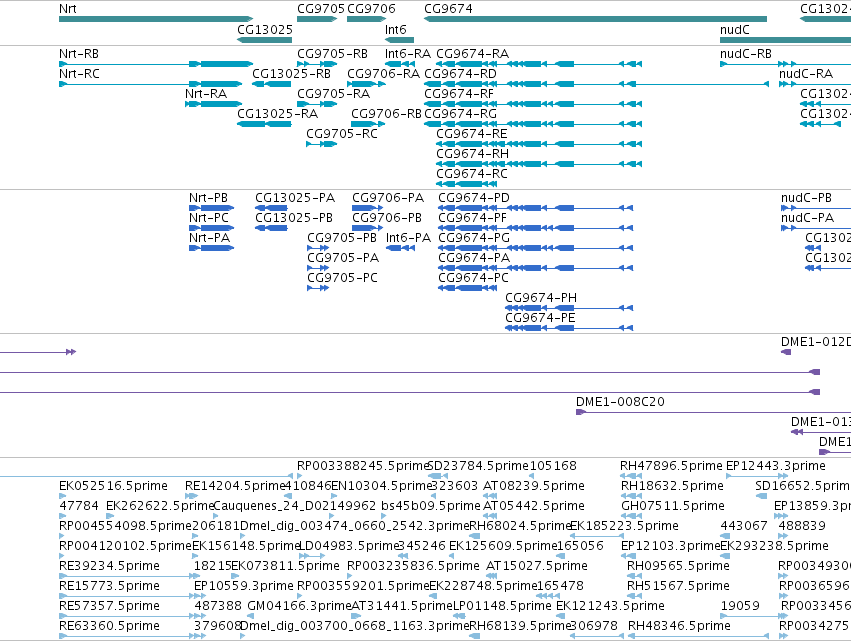Select protein Int6-PA
The width and height of the screenshot is (851, 641).
[401, 248]
